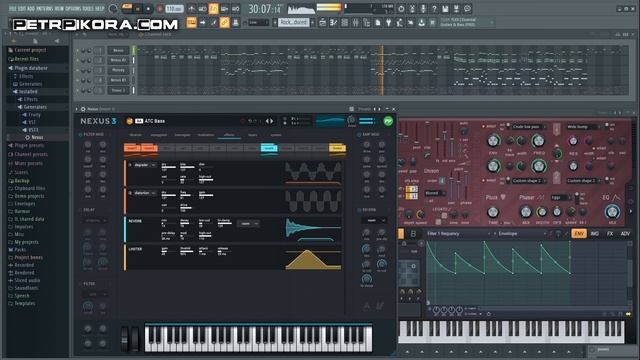640x360 pixels.
Task: Open Recent files in the browser
Action: point(26,59)
